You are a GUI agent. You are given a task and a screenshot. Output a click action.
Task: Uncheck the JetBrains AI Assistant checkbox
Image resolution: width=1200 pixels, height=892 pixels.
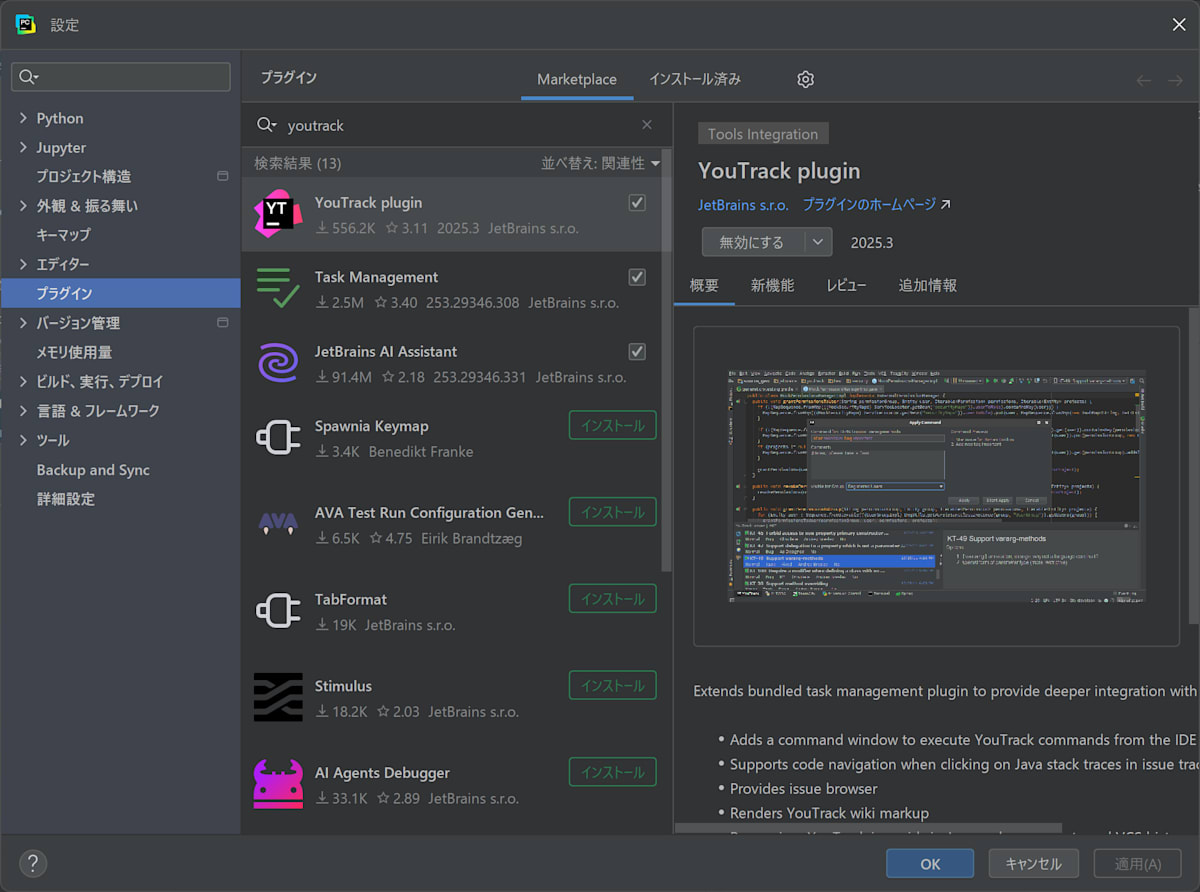(637, 351)
